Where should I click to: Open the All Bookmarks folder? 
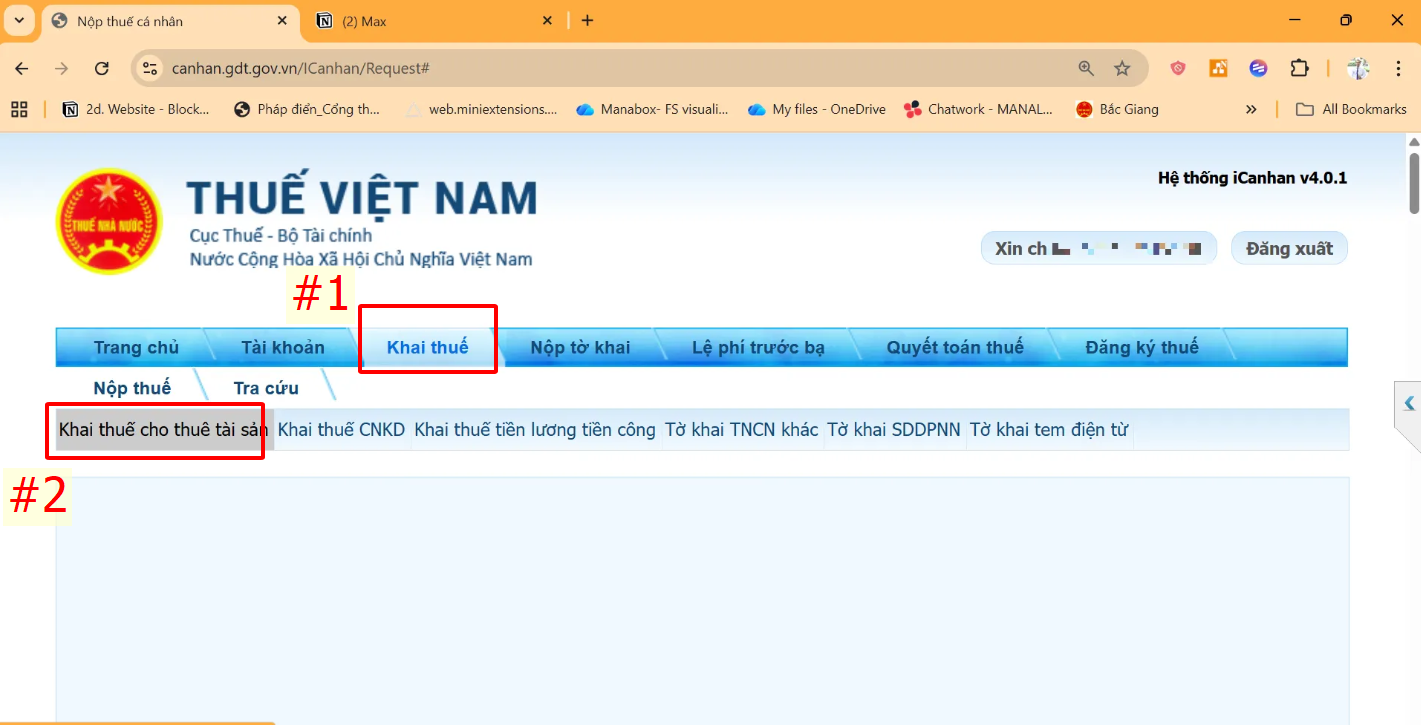point(1351,109)
